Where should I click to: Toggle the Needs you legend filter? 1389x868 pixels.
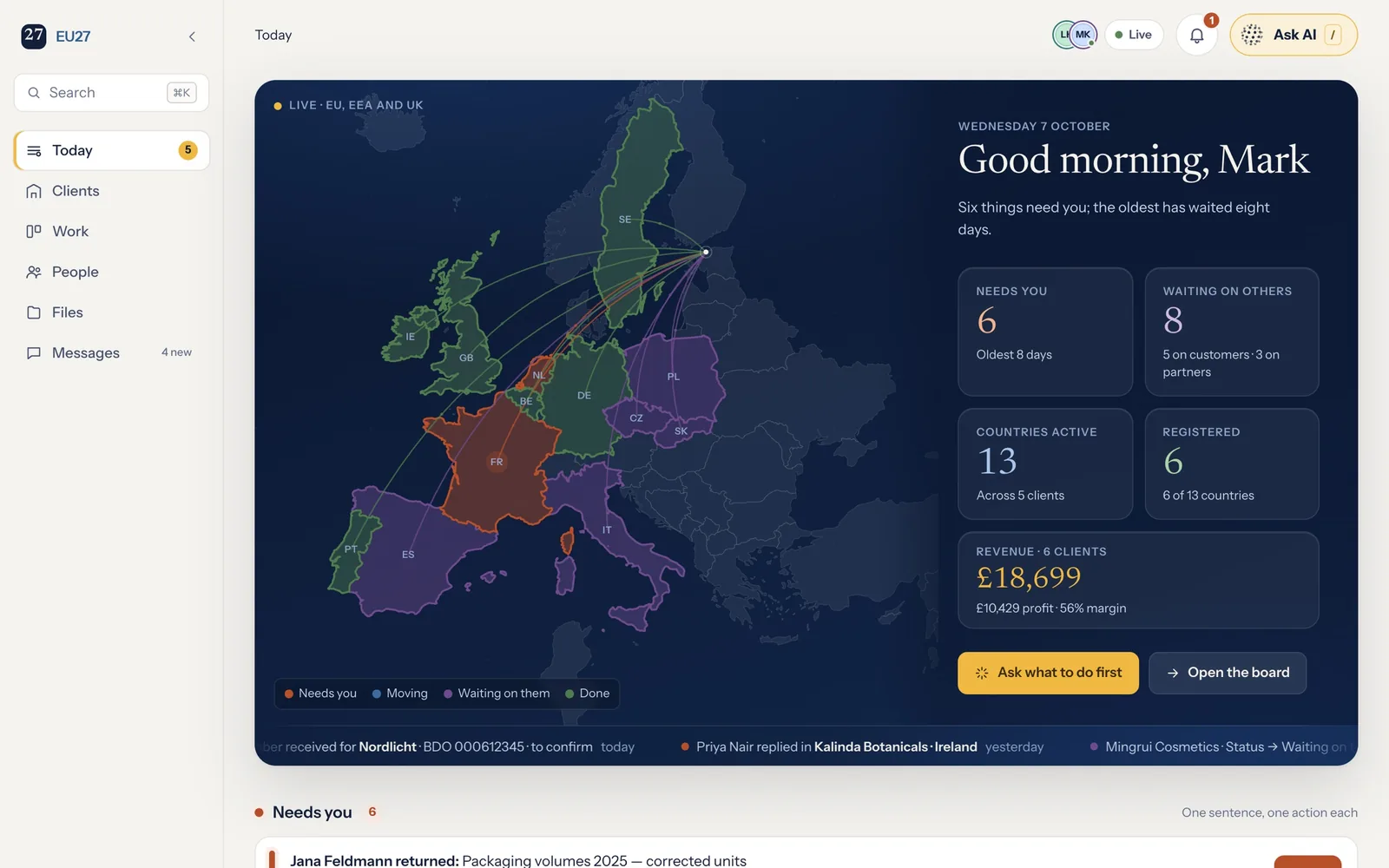pyautogui.click(x=320, y=694)
